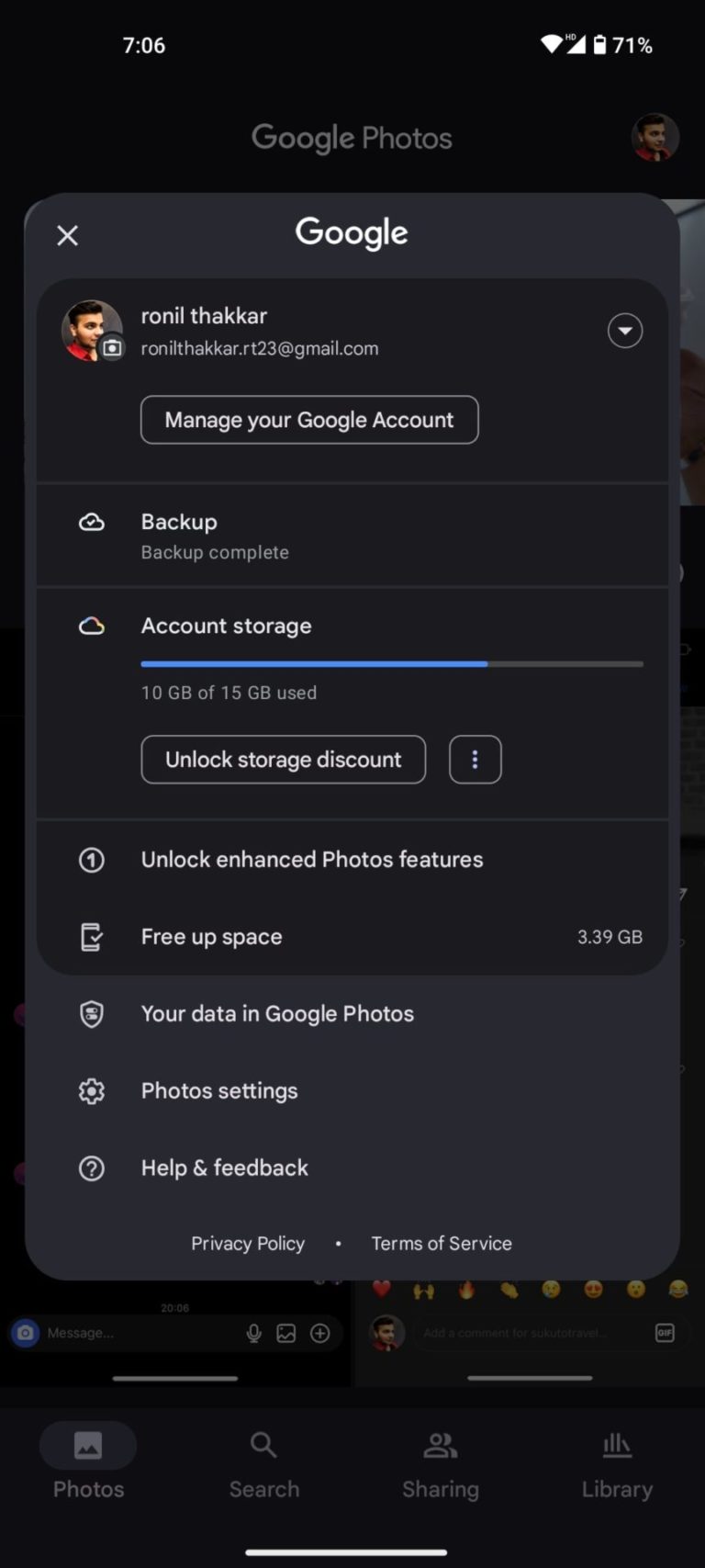Close the Google account dialog
This screenshot has height=1568, width=705.
pos(67,235)
